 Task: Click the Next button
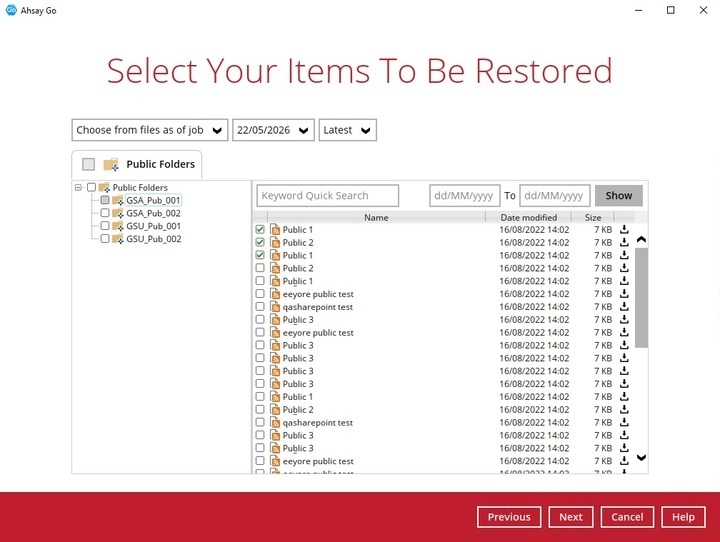coord(571,517)
